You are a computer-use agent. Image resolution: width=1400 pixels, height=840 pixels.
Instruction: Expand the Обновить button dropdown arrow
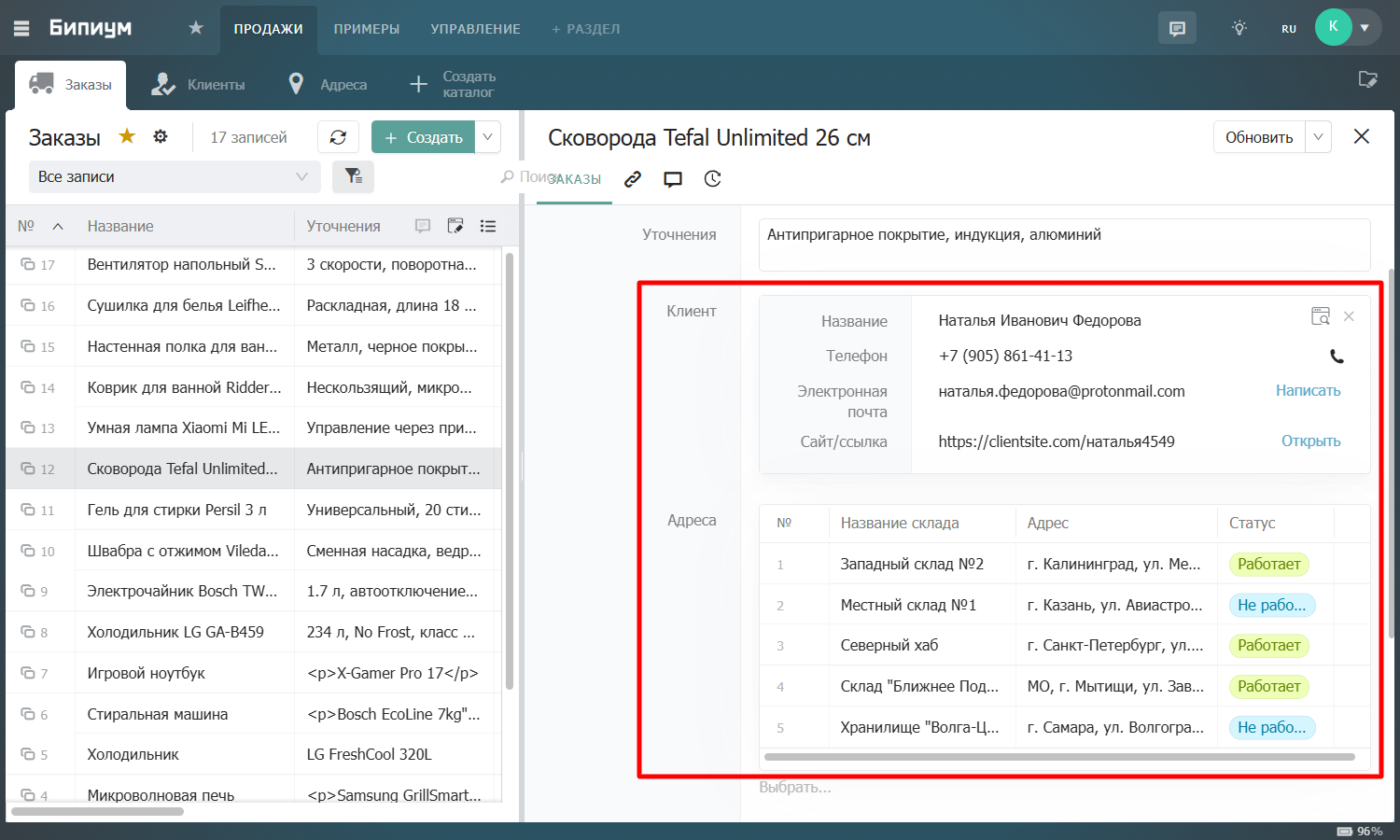coord(1318,137)
